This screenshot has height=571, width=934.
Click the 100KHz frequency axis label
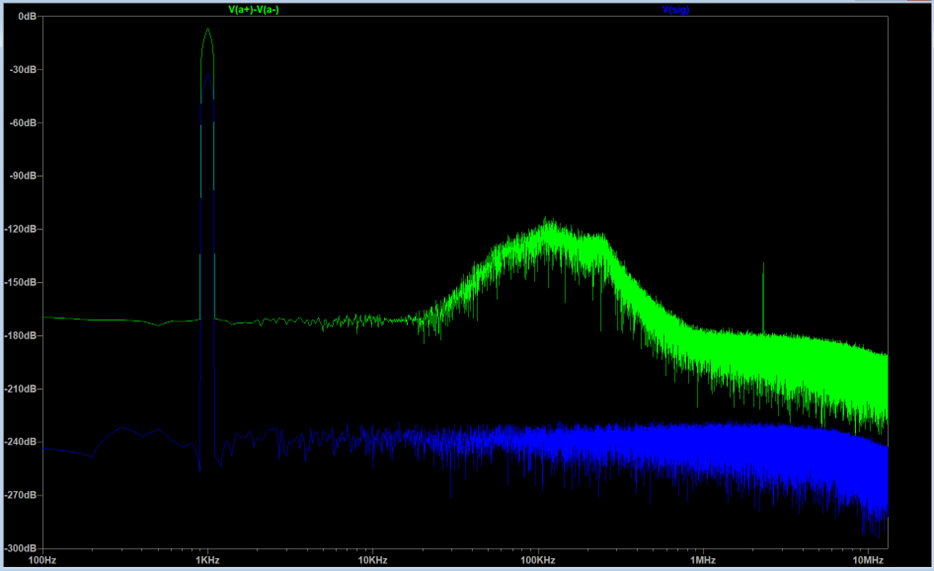538,560
